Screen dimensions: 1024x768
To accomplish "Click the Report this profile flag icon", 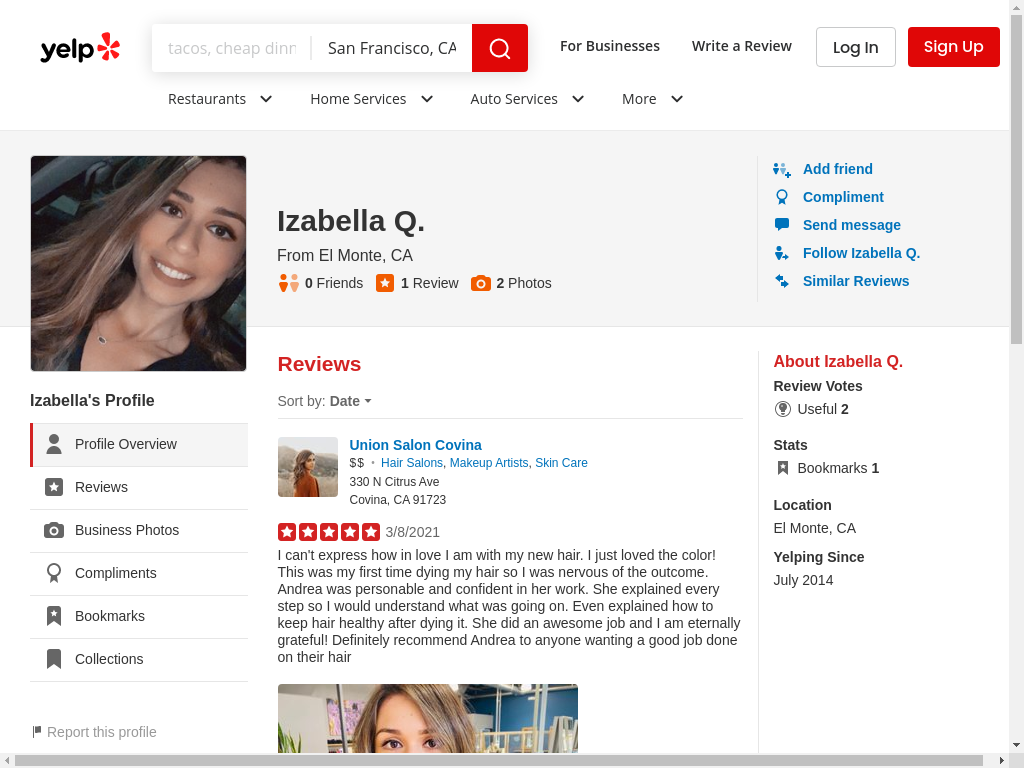I will [x=37, y=732].
